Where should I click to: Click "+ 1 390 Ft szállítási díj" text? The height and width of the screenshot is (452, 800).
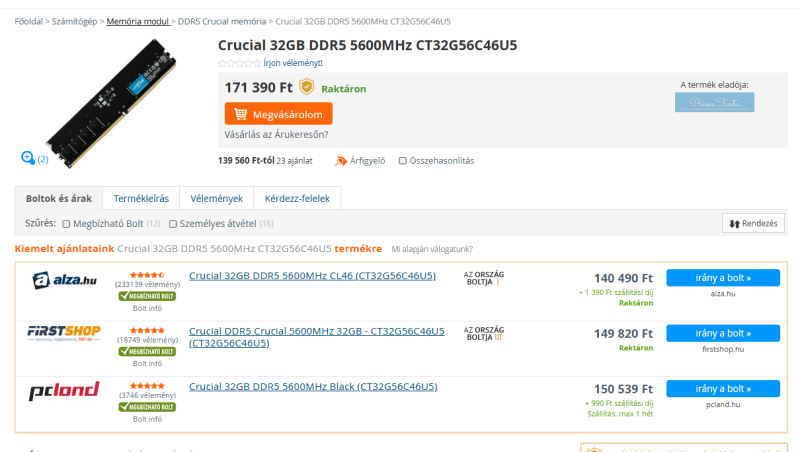click(x=616, y=293)
